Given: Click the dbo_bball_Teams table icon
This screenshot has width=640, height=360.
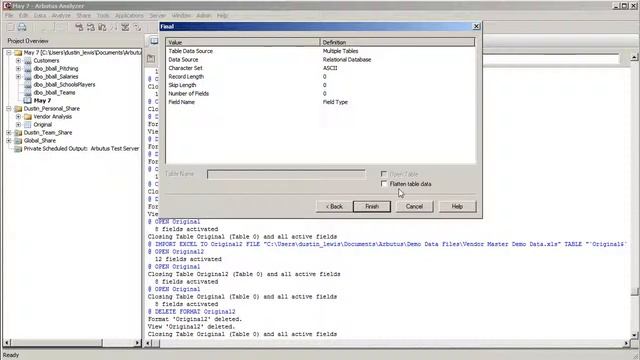Looking at the screenshot, I should click(x=28, y=93).
